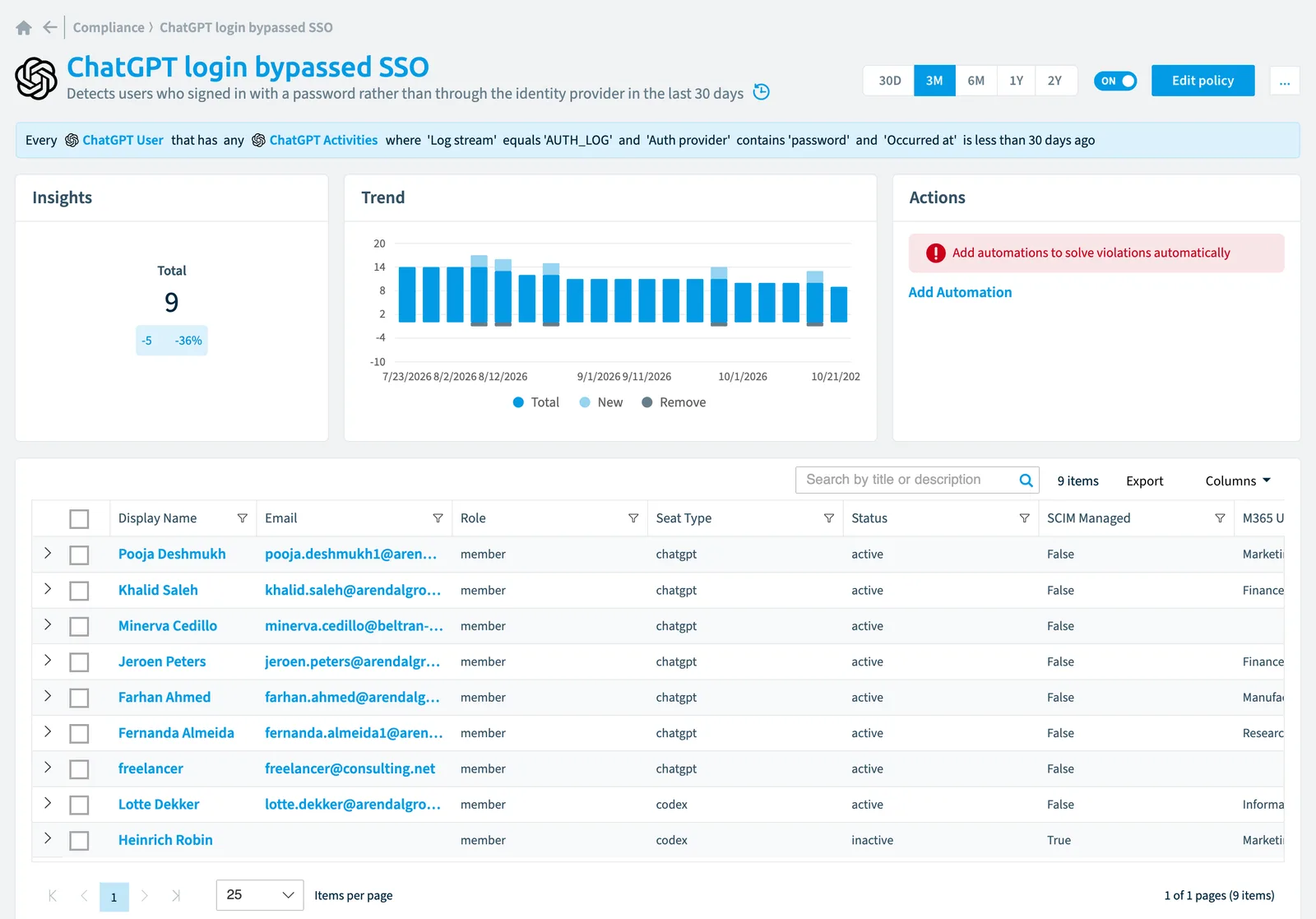Expand the Farhan Ahmed row

[48, 696]
